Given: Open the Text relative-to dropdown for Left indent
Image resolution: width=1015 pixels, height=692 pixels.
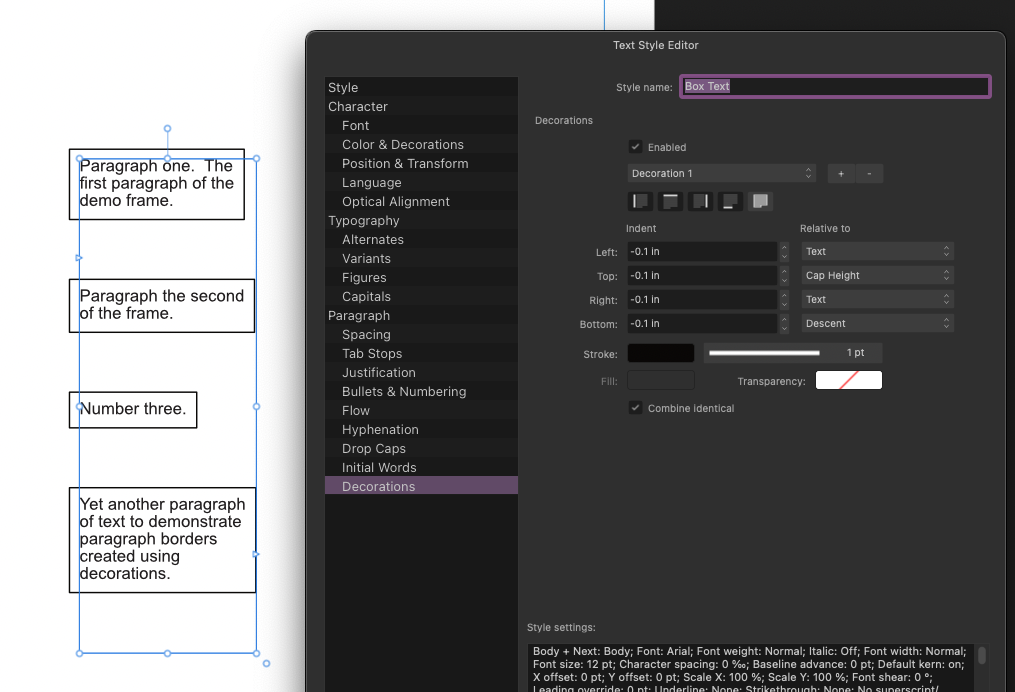Looking at the screenshot, I should point(877,251).
